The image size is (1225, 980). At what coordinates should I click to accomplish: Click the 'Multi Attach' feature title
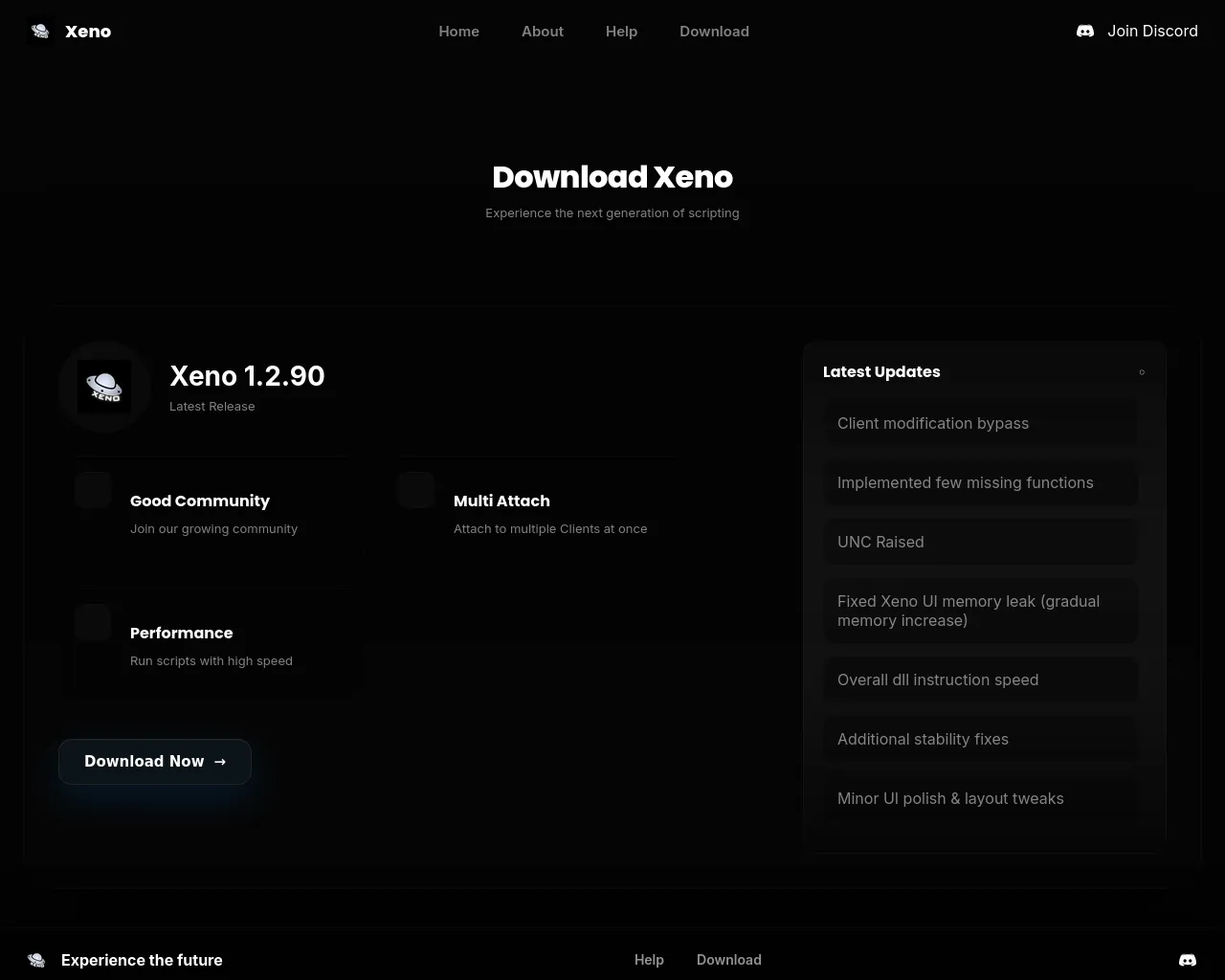[x=501, y=501]
